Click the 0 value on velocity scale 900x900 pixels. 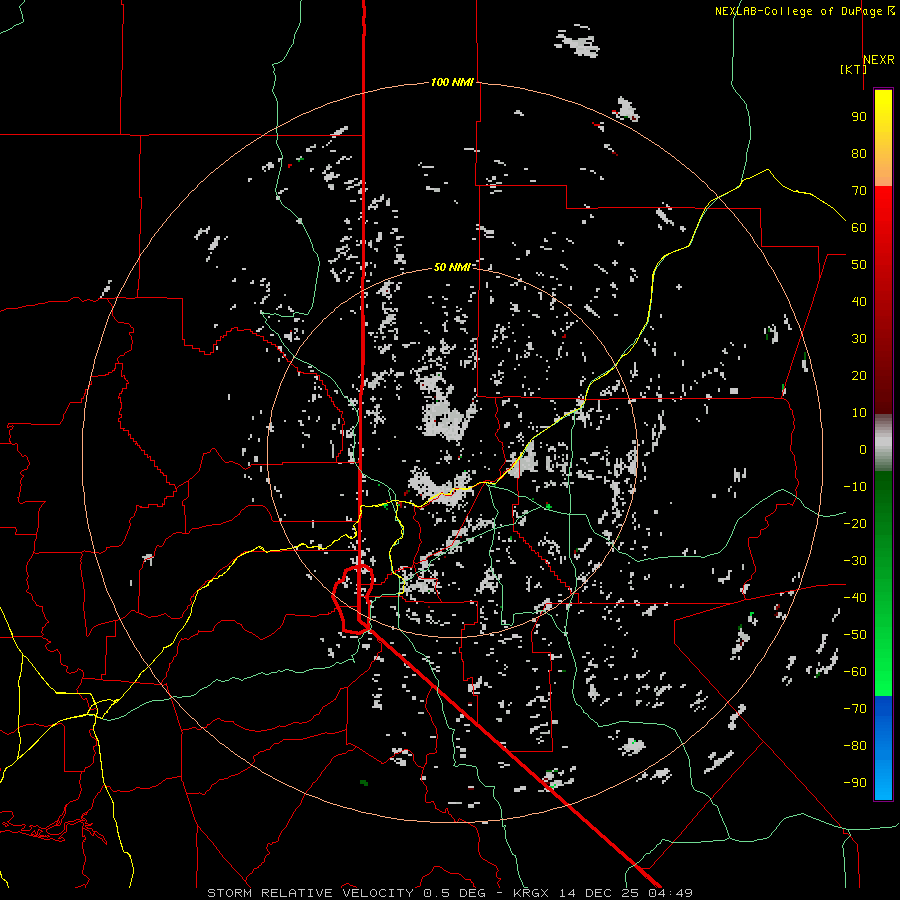point(863,450)
